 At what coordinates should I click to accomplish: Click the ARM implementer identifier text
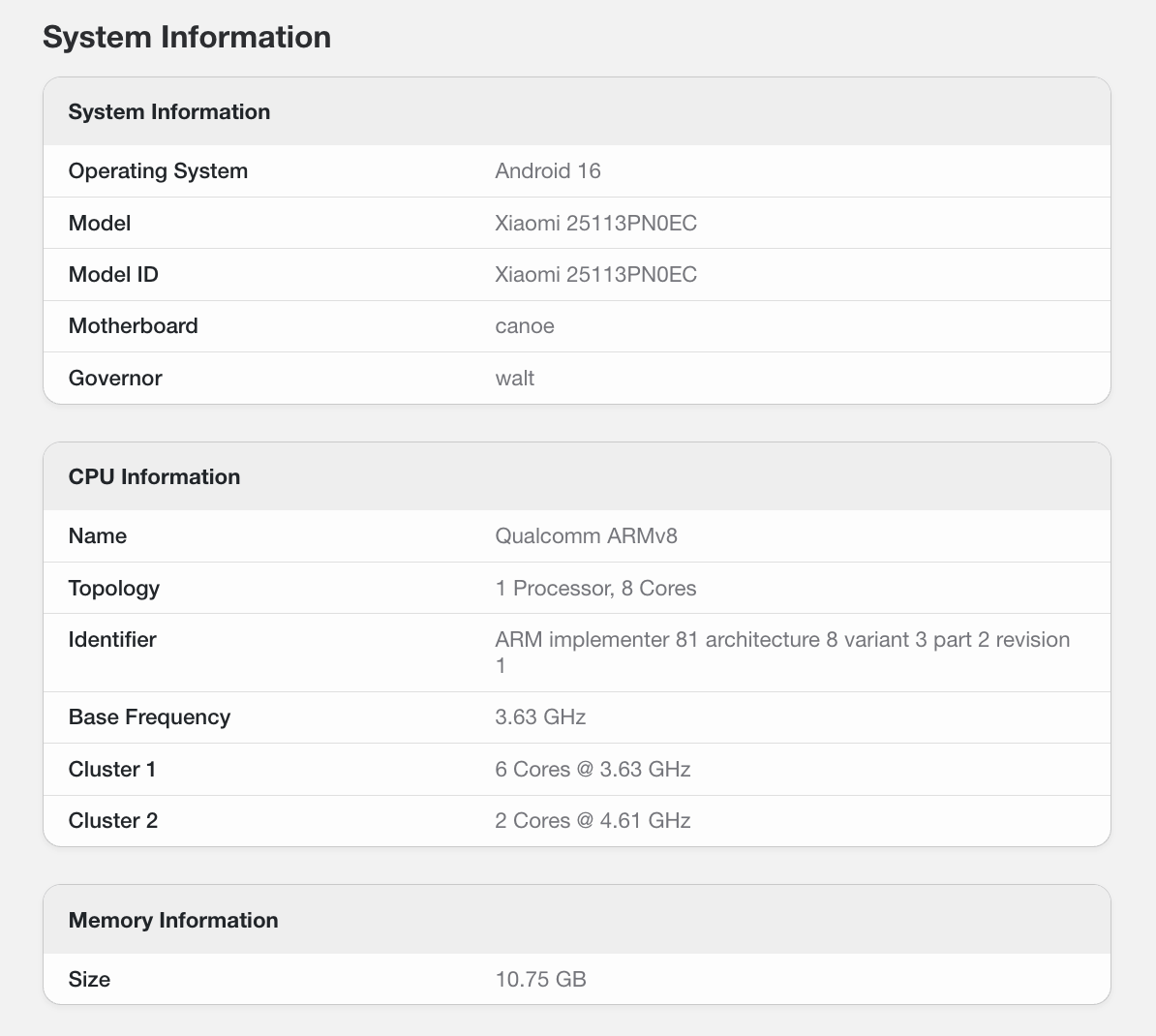point(781,640)
